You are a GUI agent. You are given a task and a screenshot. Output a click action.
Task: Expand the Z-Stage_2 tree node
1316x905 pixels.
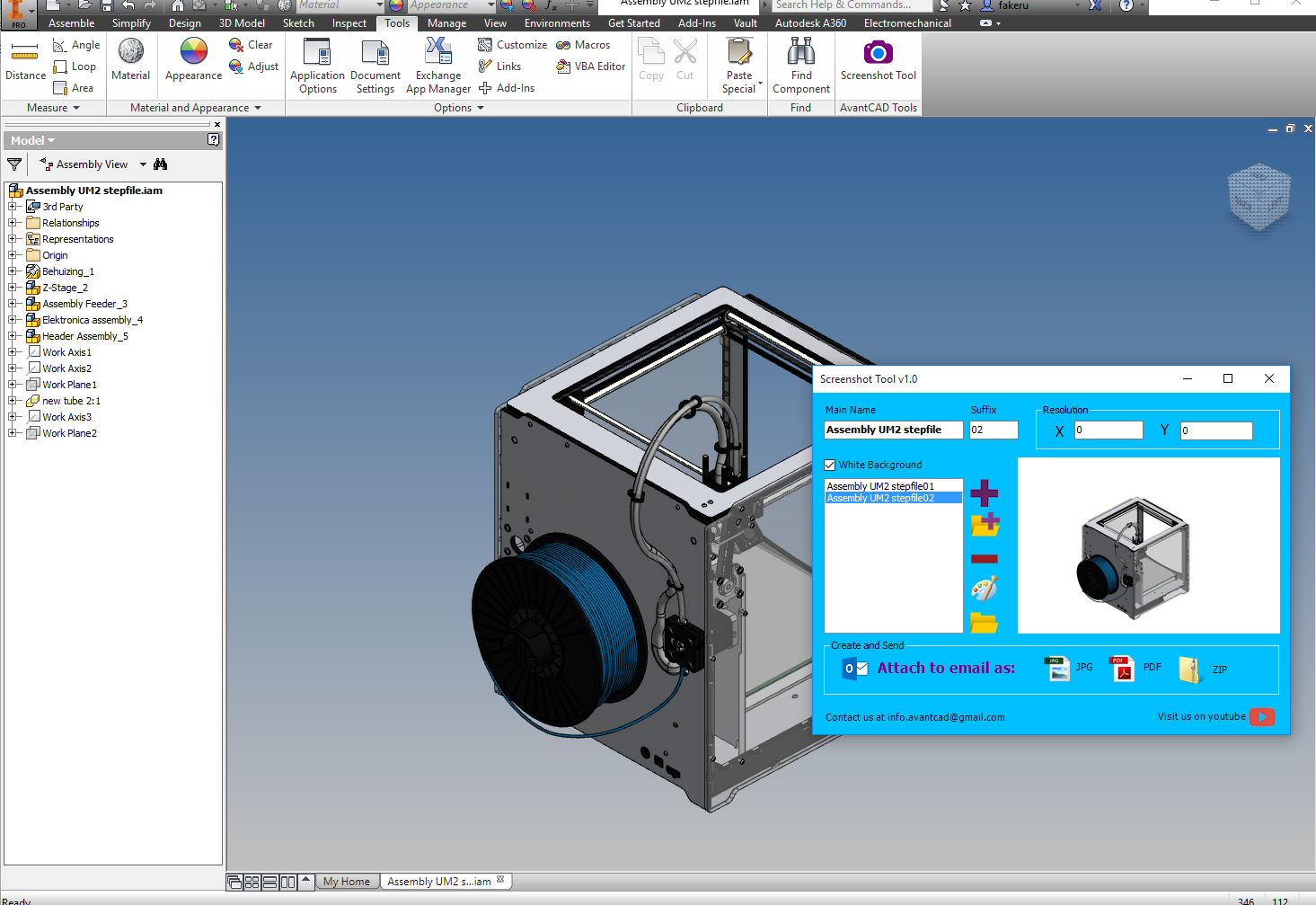(13, 288)
